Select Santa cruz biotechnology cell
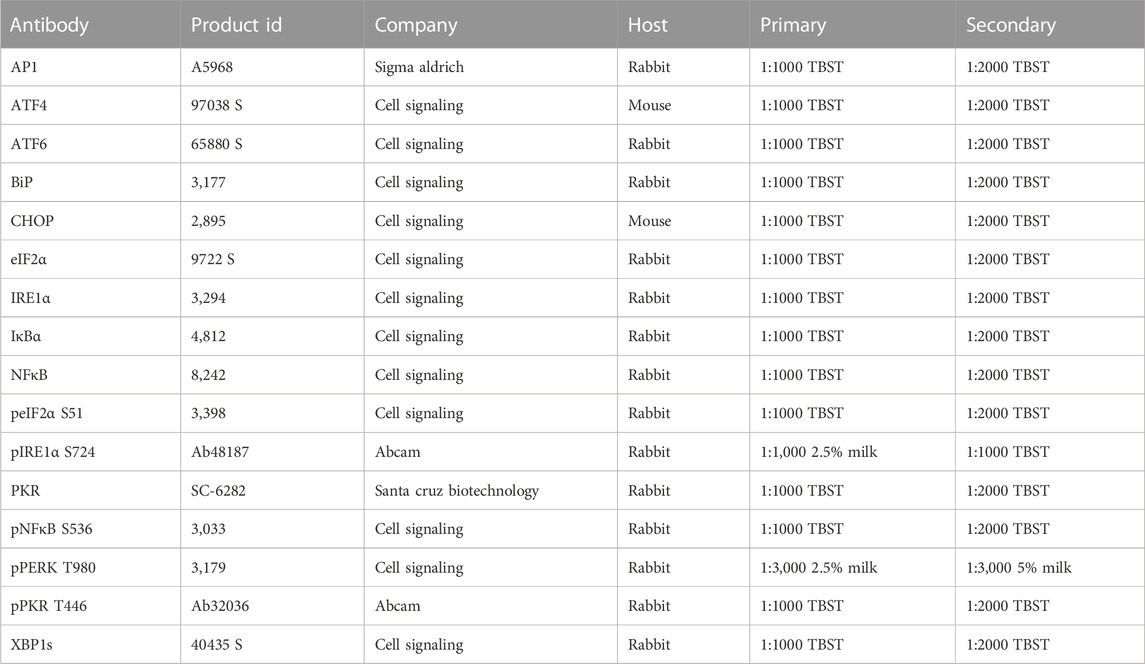1145x664 pixels. point(491,490)
